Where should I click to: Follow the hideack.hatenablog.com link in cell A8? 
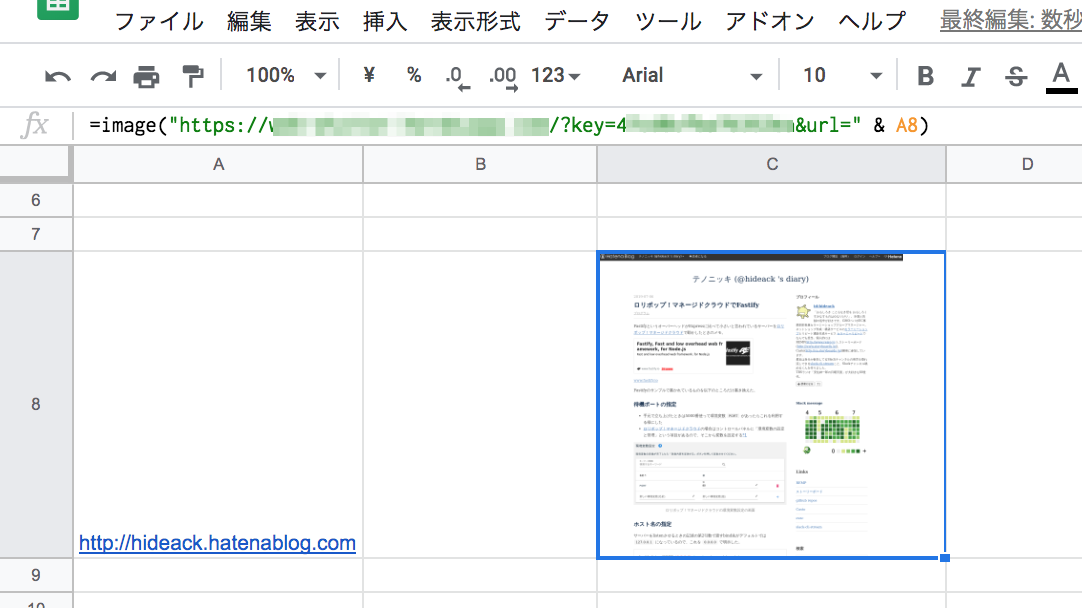click(x=217, y=542)
